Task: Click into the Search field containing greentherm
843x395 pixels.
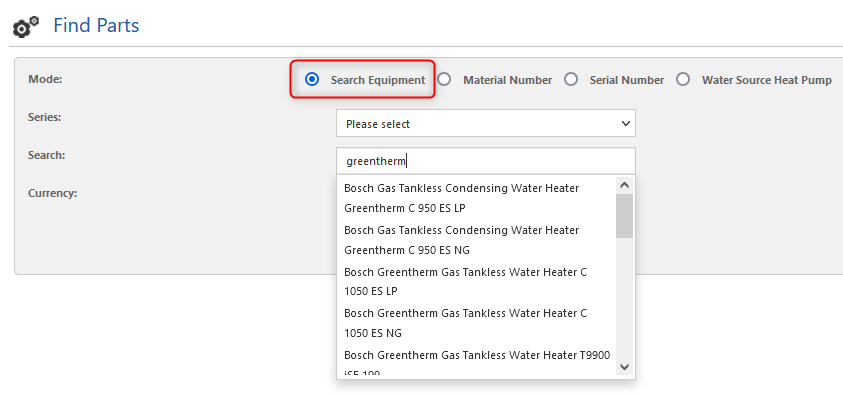Action: coord(485,161)
